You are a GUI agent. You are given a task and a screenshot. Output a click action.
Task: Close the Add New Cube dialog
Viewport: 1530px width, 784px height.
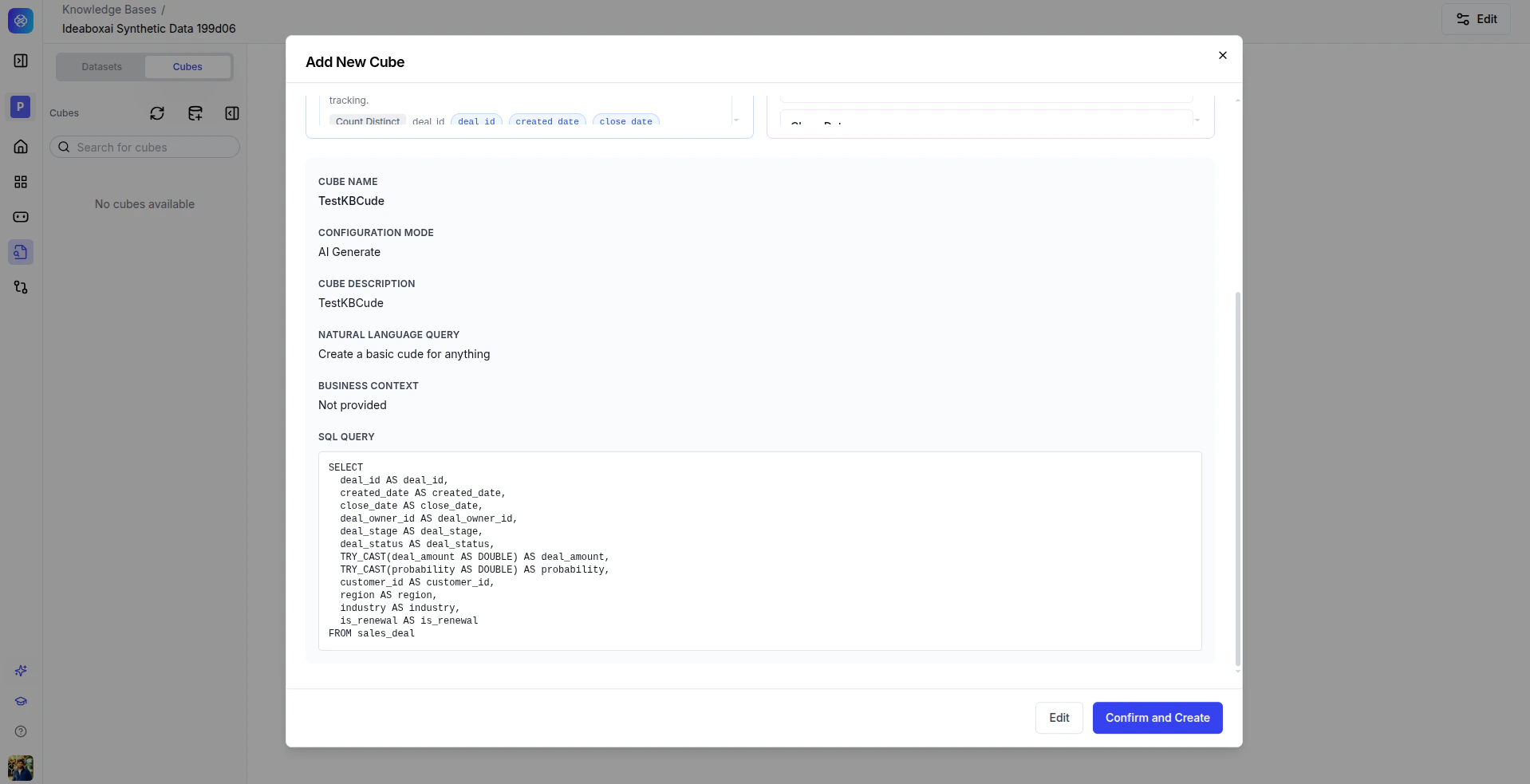point(1223,55)
